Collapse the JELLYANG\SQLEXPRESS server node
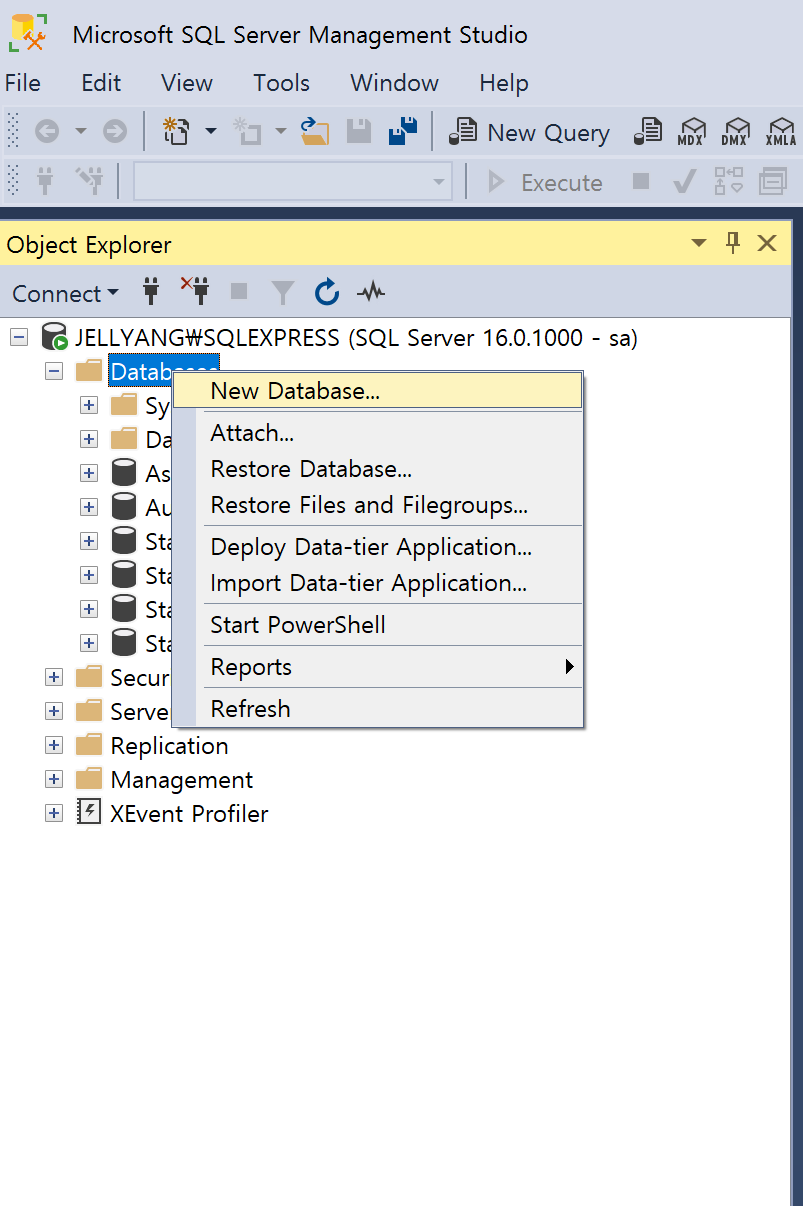The height and width of the screenshot is (1206, 803). [x=19, y=338]
